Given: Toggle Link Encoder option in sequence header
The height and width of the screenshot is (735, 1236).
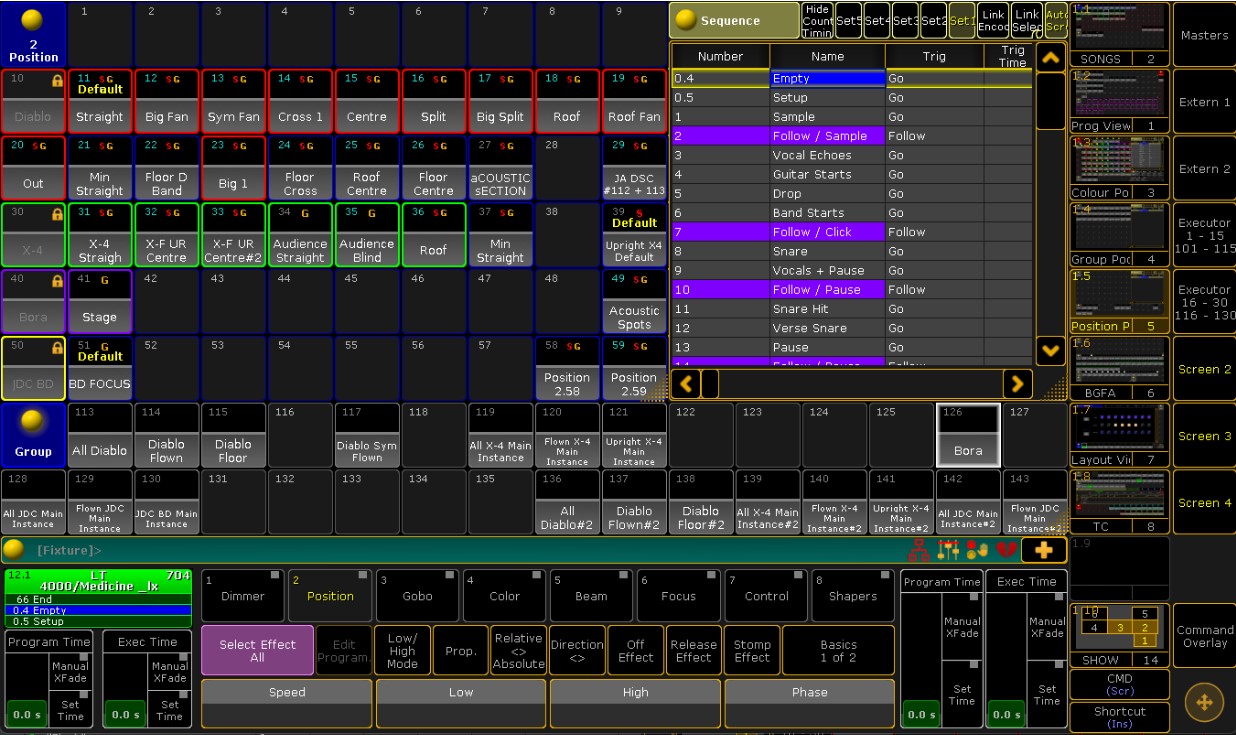Looking at the screenshot, I should [x=993, y=20].
